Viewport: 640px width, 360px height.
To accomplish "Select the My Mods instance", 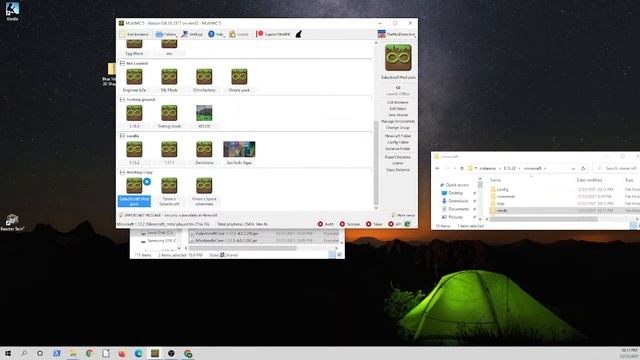I will (x=169, y=80).
